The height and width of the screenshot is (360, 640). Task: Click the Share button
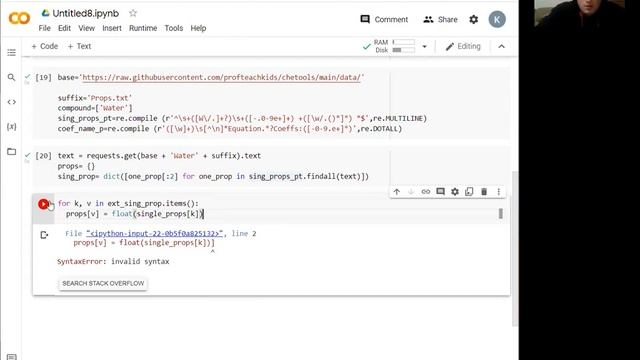(440, 19)
